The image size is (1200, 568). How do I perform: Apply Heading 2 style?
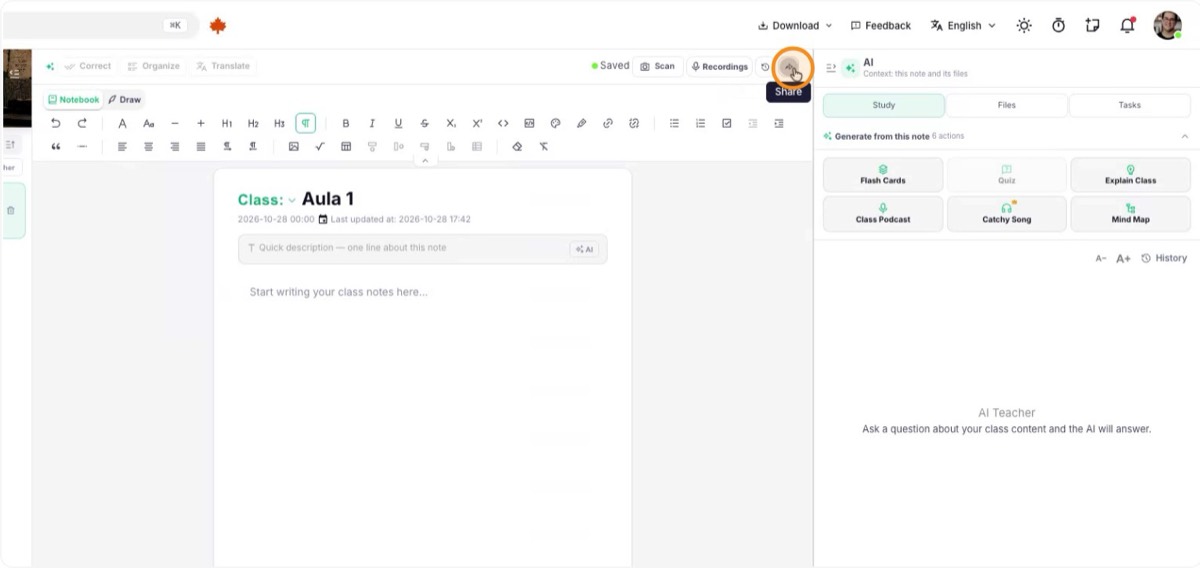click(253, 123)
